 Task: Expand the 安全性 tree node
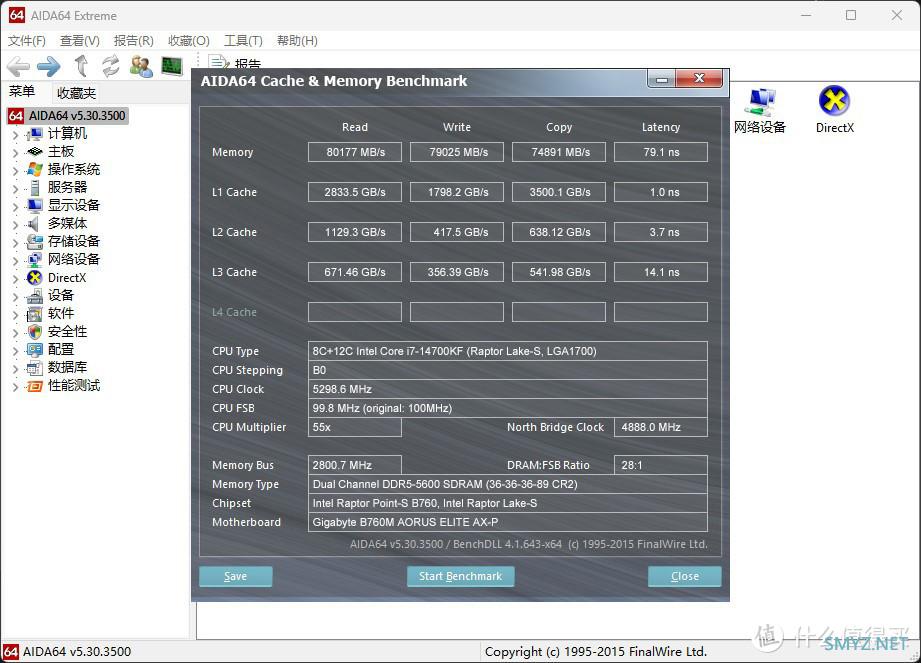pos(15,332)
